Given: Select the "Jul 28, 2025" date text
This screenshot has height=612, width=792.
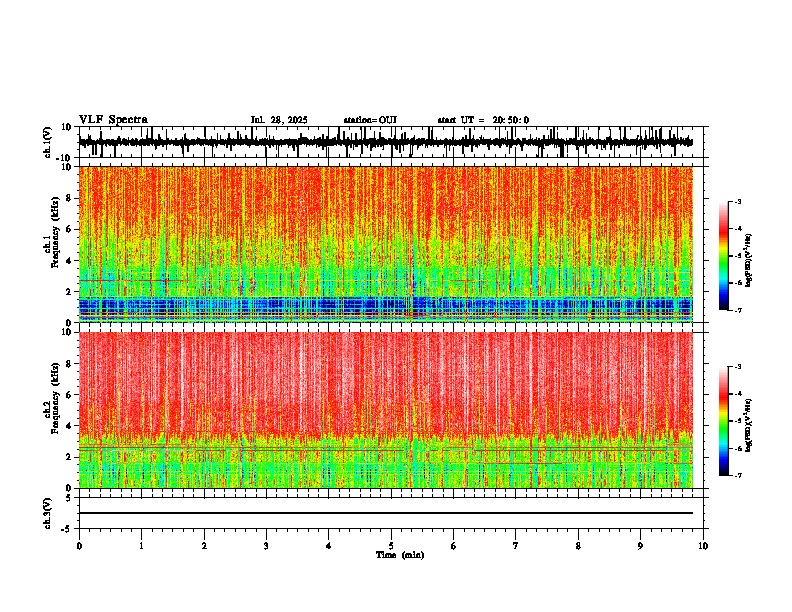Looking at the screenshot, I should click(x=279, y=120).
